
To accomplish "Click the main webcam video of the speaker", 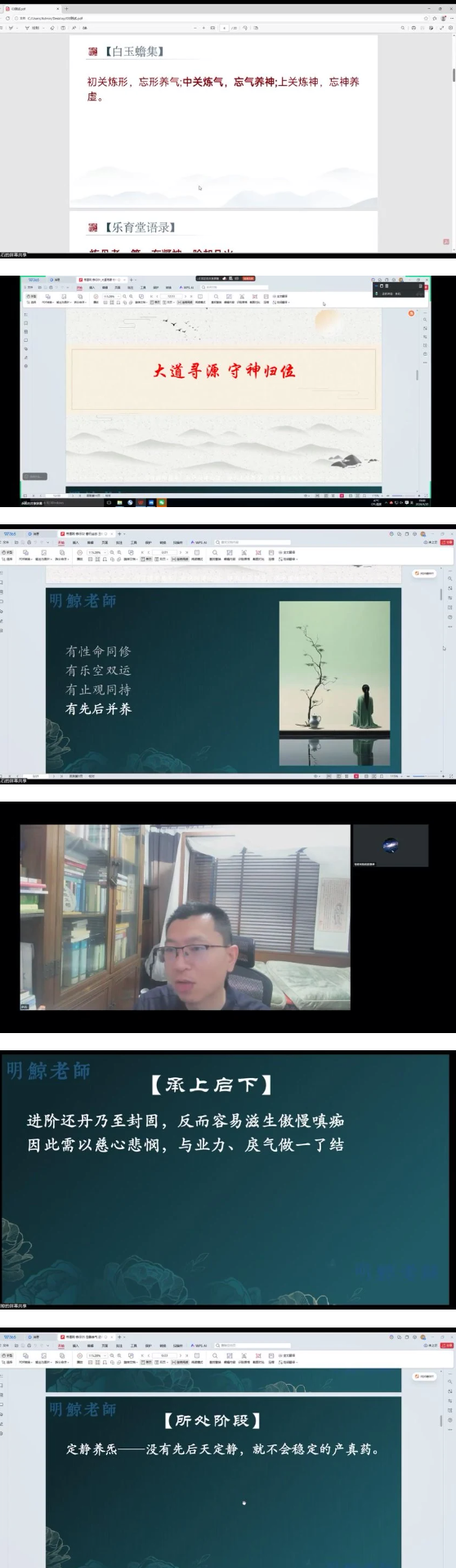I will point(185,917).
